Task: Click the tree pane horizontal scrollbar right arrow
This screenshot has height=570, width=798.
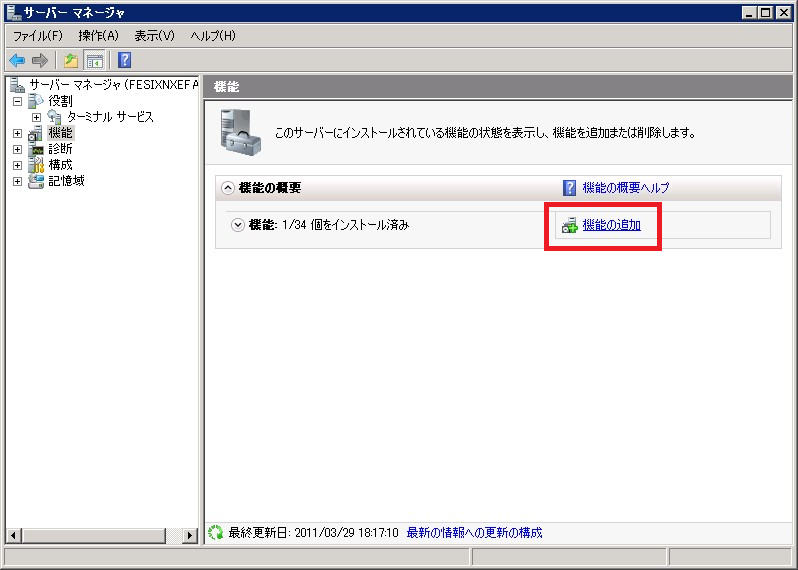Action: [x=191, y=536]
